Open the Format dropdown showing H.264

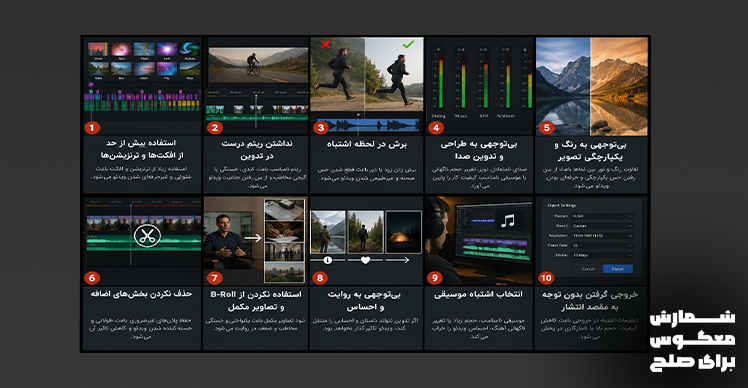pos(602,216)
